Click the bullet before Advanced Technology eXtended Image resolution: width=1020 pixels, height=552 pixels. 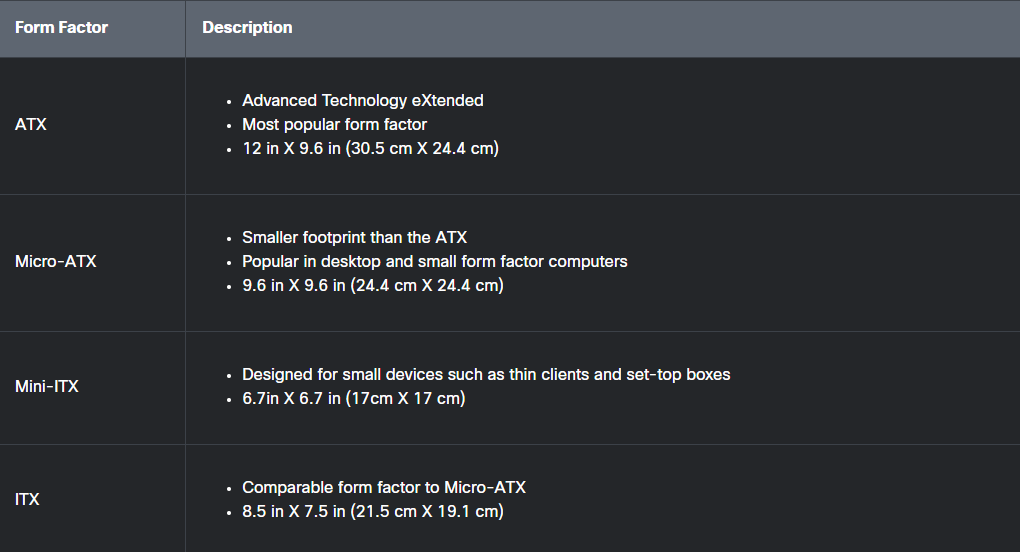click(229, 102)
